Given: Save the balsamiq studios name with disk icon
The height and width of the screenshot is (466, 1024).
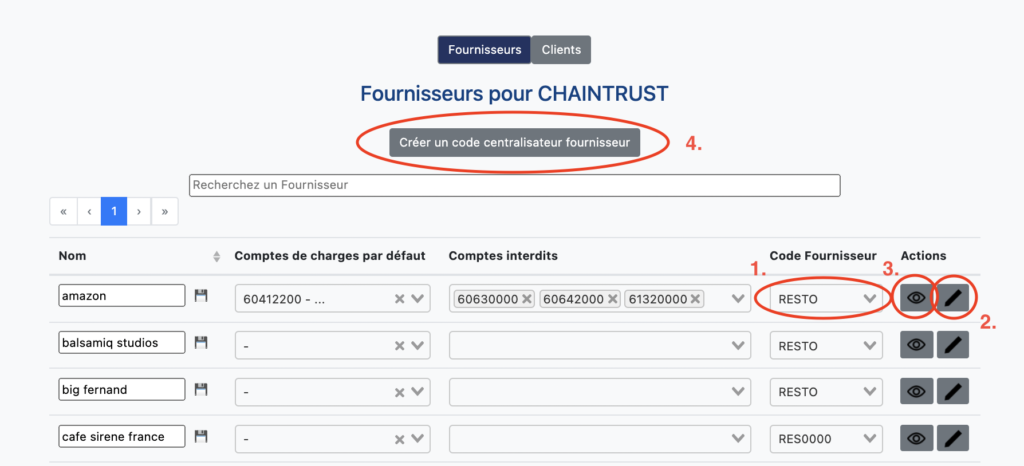Looking at the screenshot, I should [x=201, y=343].
